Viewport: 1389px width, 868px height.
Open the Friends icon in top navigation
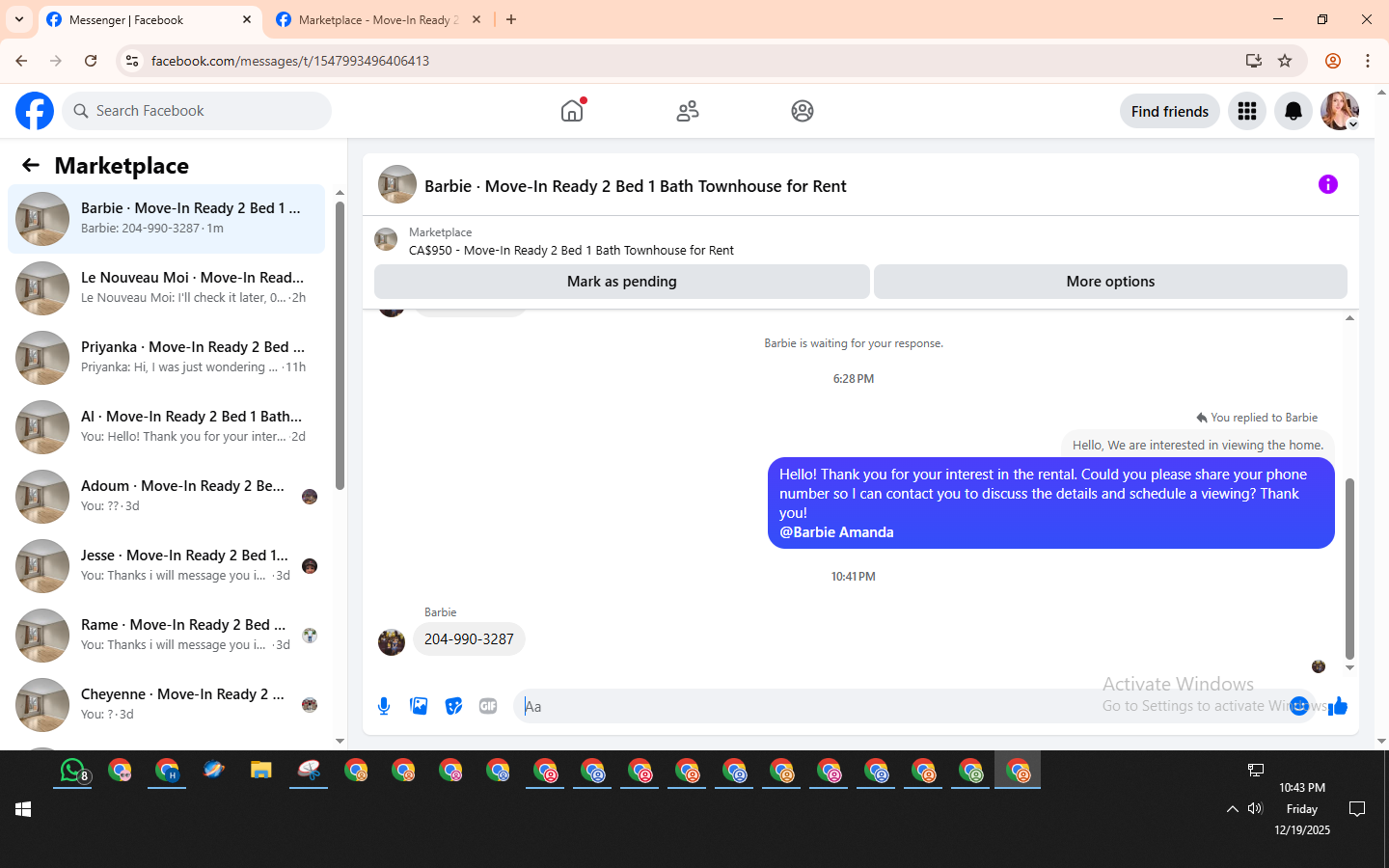click(x=688, y=111)
